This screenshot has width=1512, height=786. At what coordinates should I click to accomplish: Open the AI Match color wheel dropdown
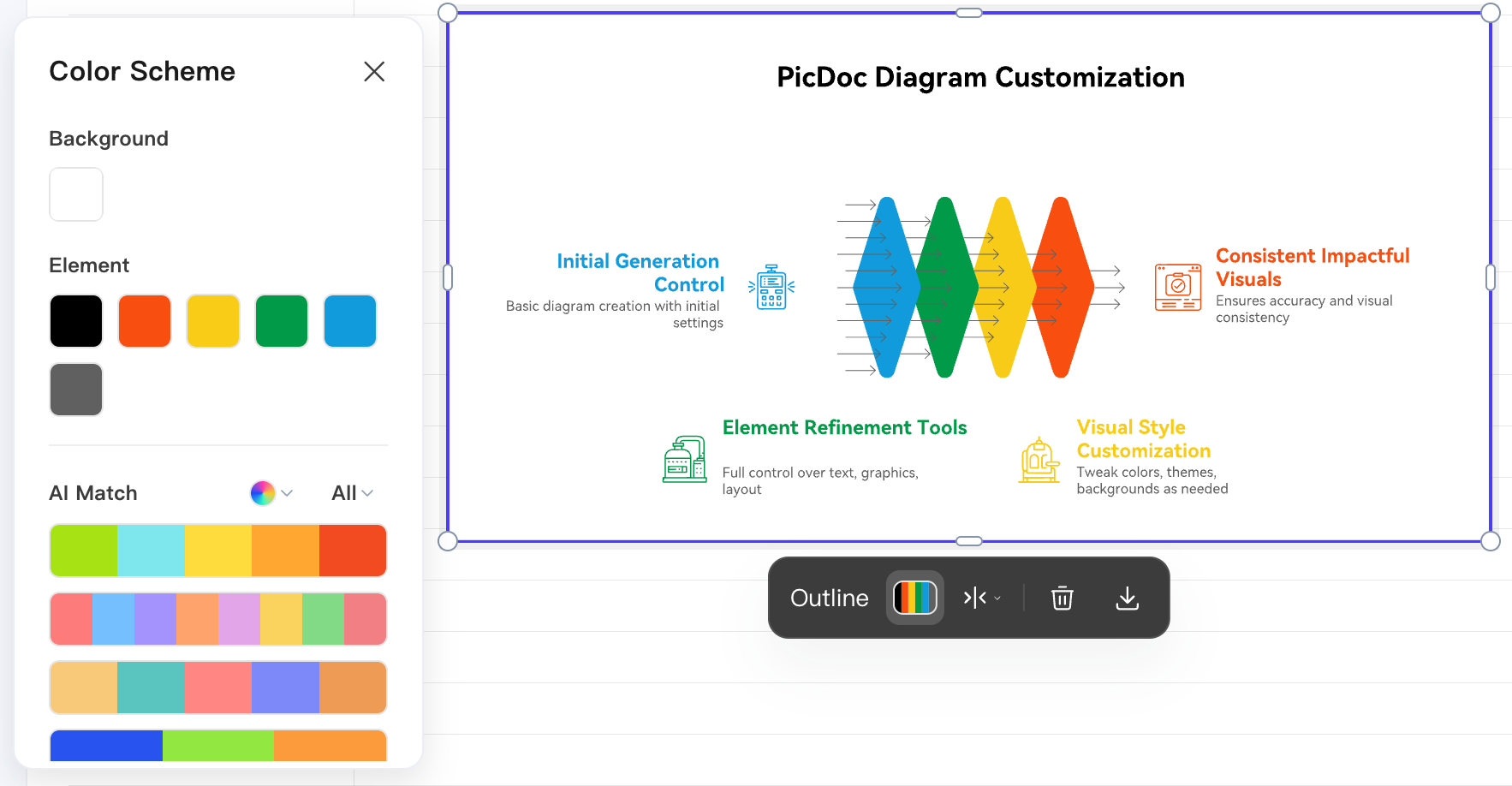[x=271, y=493]
